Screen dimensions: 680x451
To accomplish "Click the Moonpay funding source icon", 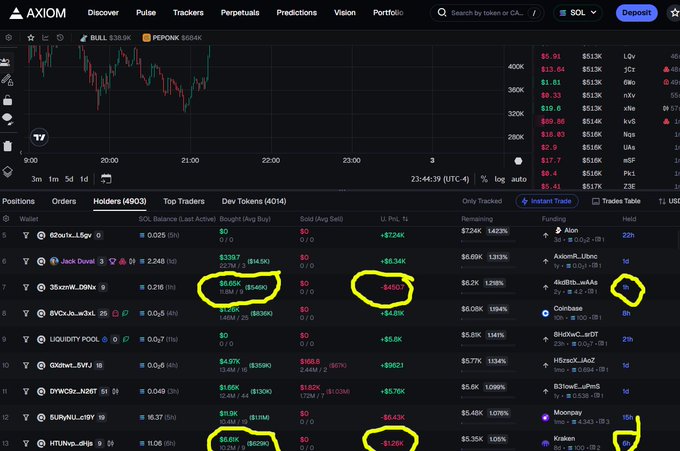I will (x=546, y=417).
